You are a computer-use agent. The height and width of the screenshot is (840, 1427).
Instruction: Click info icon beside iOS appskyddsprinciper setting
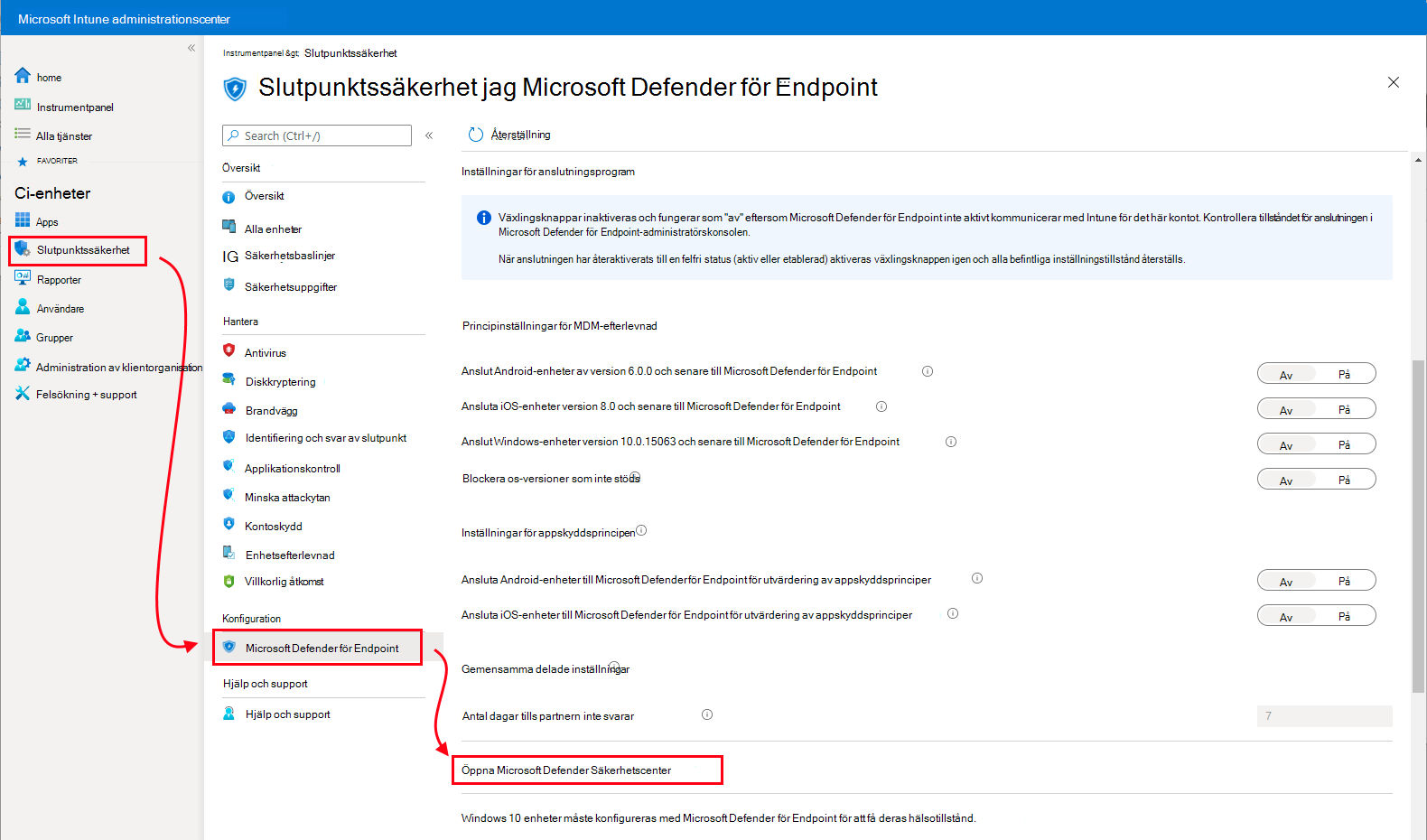(x=953, y=613)
